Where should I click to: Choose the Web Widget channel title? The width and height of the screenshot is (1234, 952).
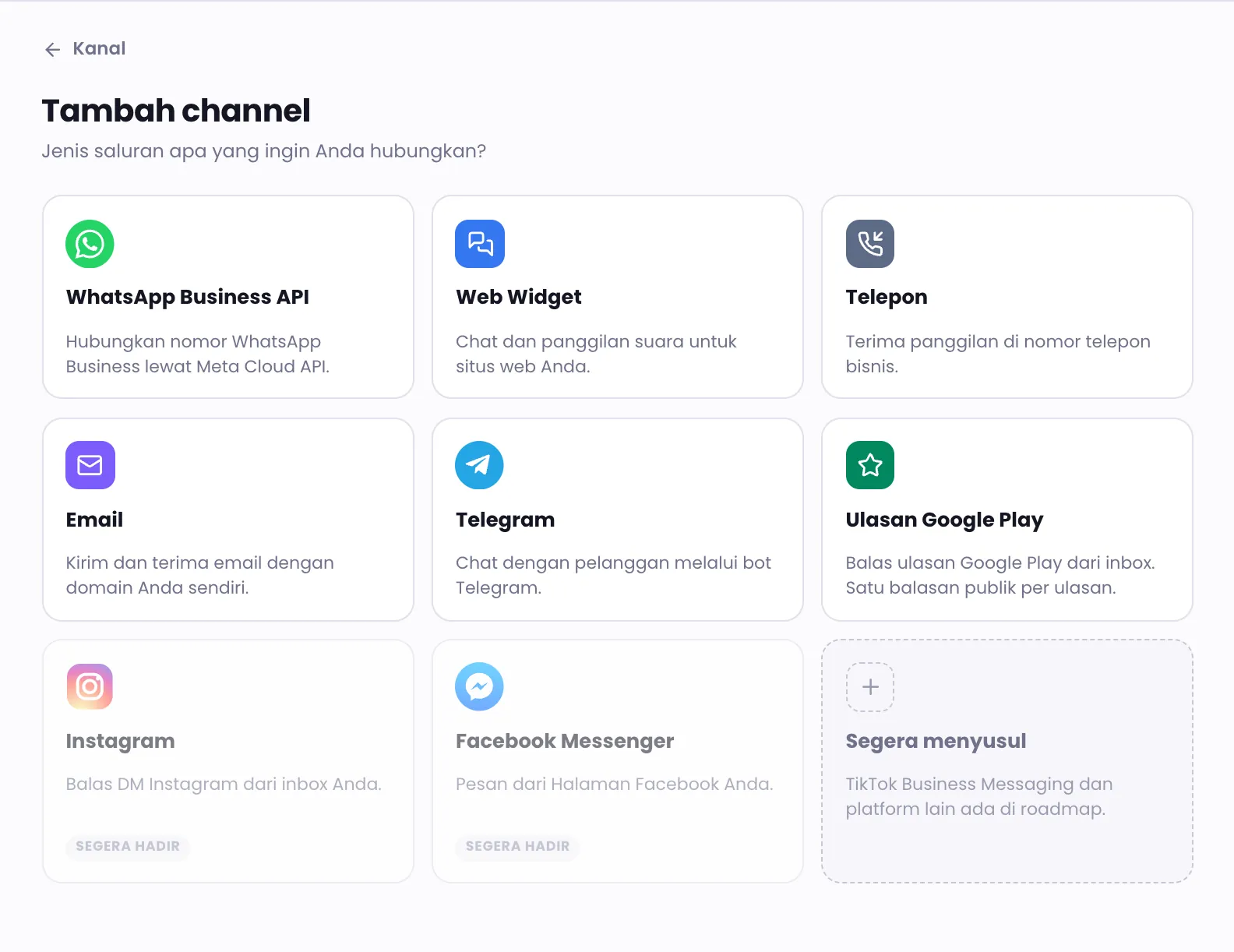tap(519, 297)
